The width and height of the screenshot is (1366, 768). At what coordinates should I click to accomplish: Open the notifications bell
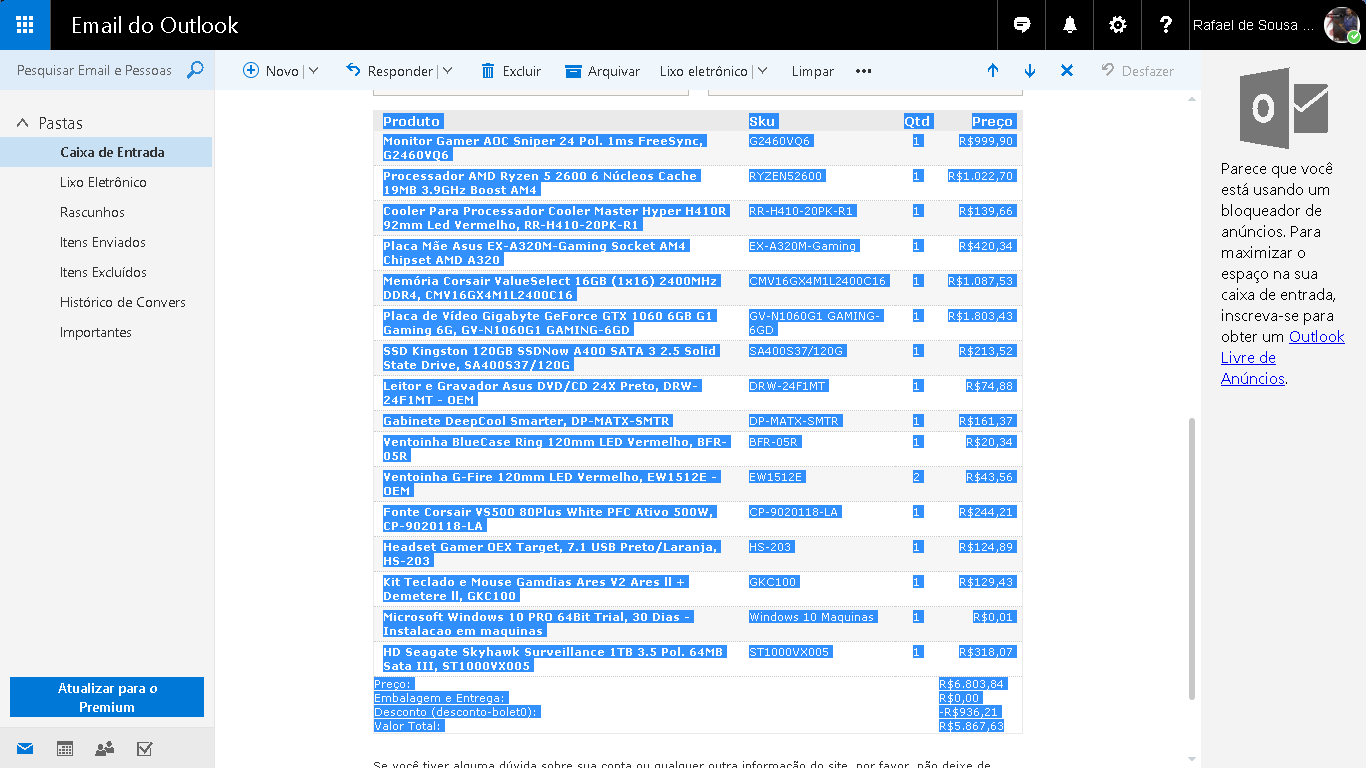pyautogui.click(x=1070, y=25)
